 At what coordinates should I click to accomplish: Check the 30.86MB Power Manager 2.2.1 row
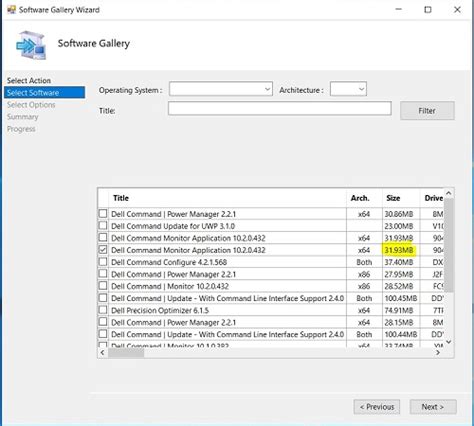(103, 214)
